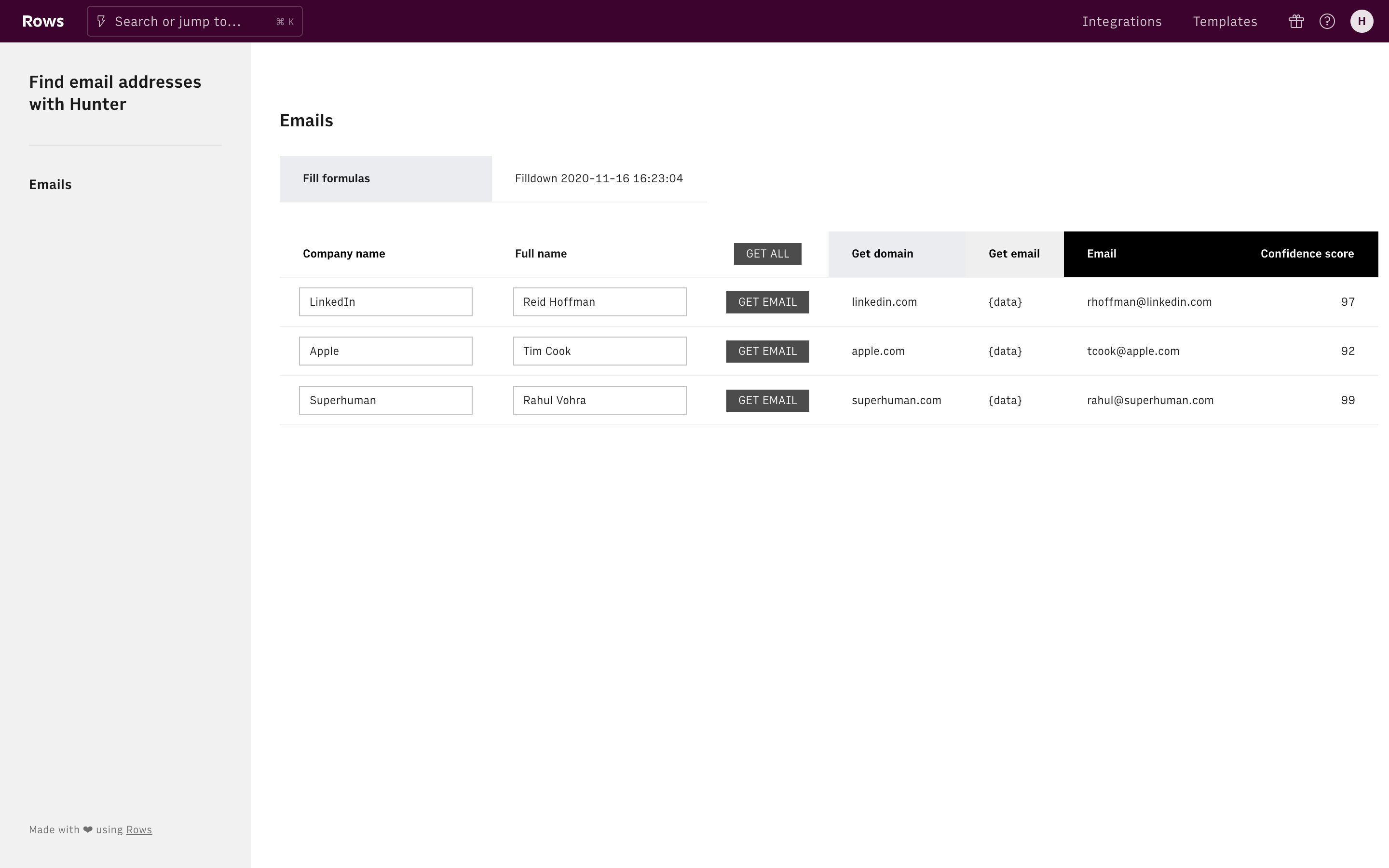Click the Emails table heading

pos(307,121)
